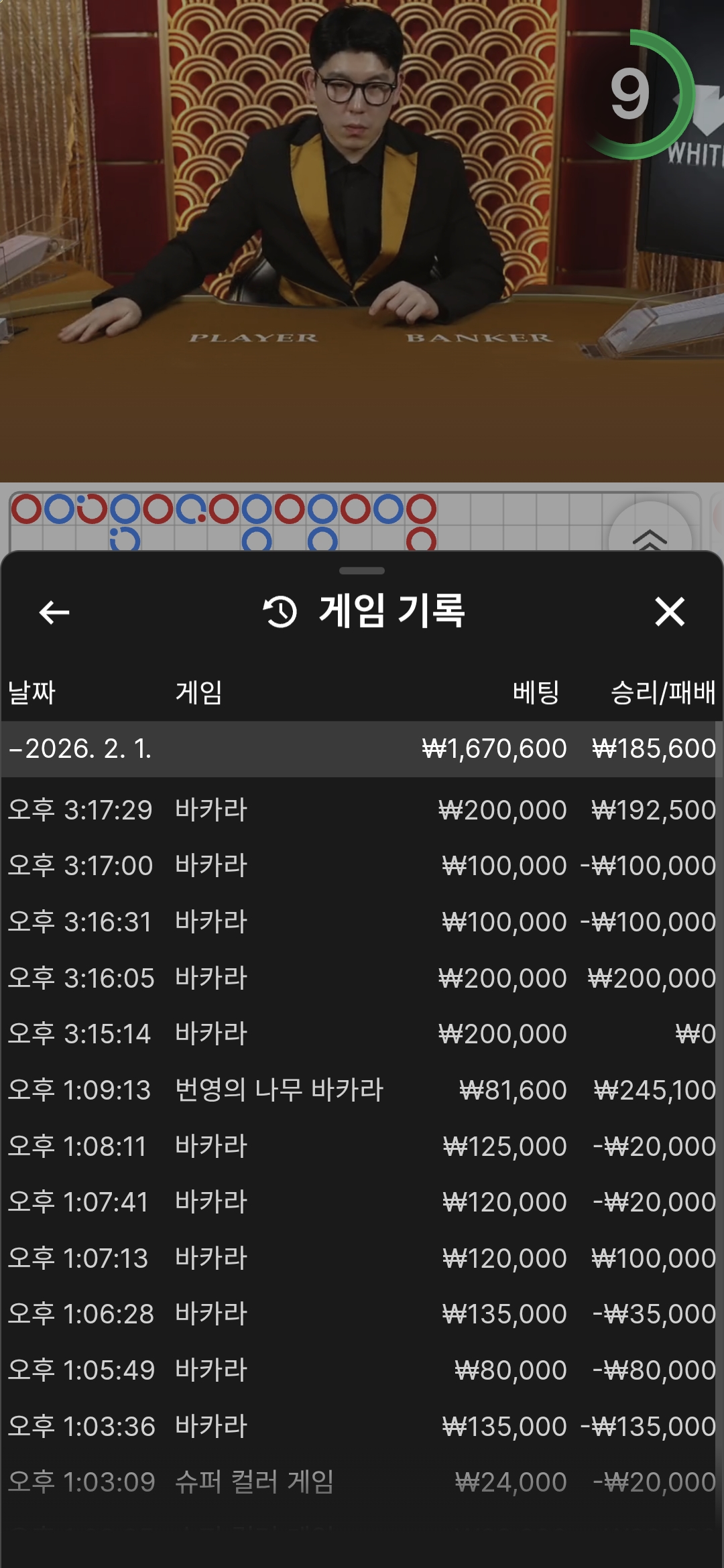Tap the history clock icon

coord(280,612)
